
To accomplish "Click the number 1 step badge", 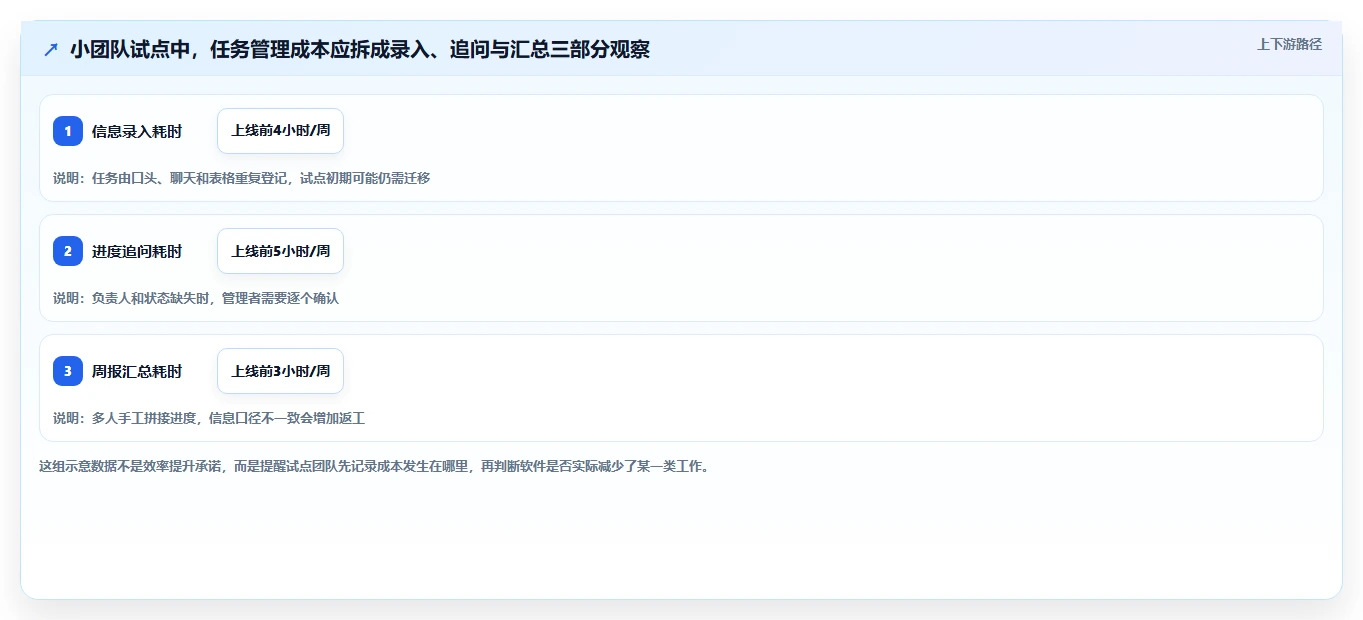I will [x=68, y=131].
